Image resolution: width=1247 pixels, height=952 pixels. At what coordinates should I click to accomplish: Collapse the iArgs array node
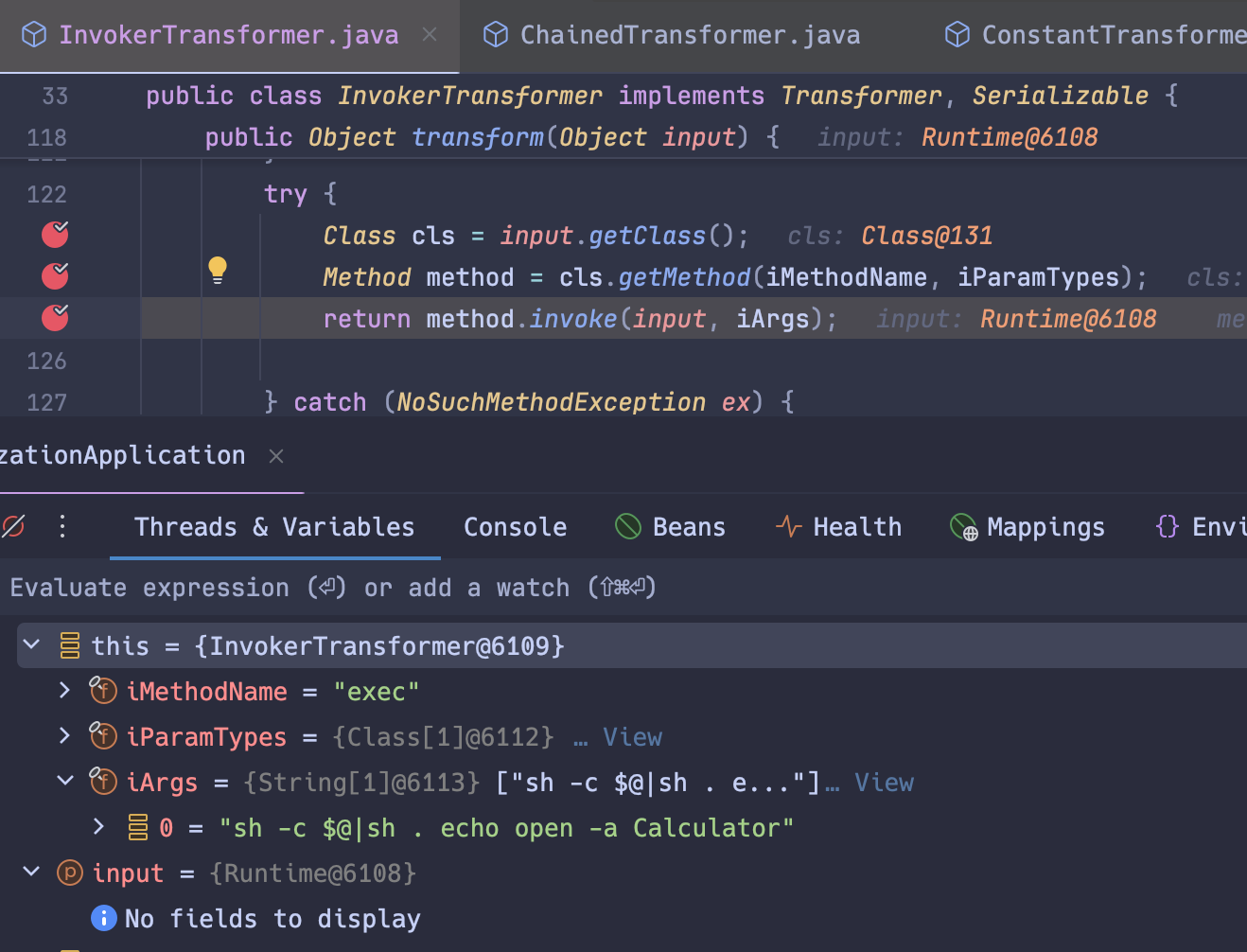coord(64,781)
